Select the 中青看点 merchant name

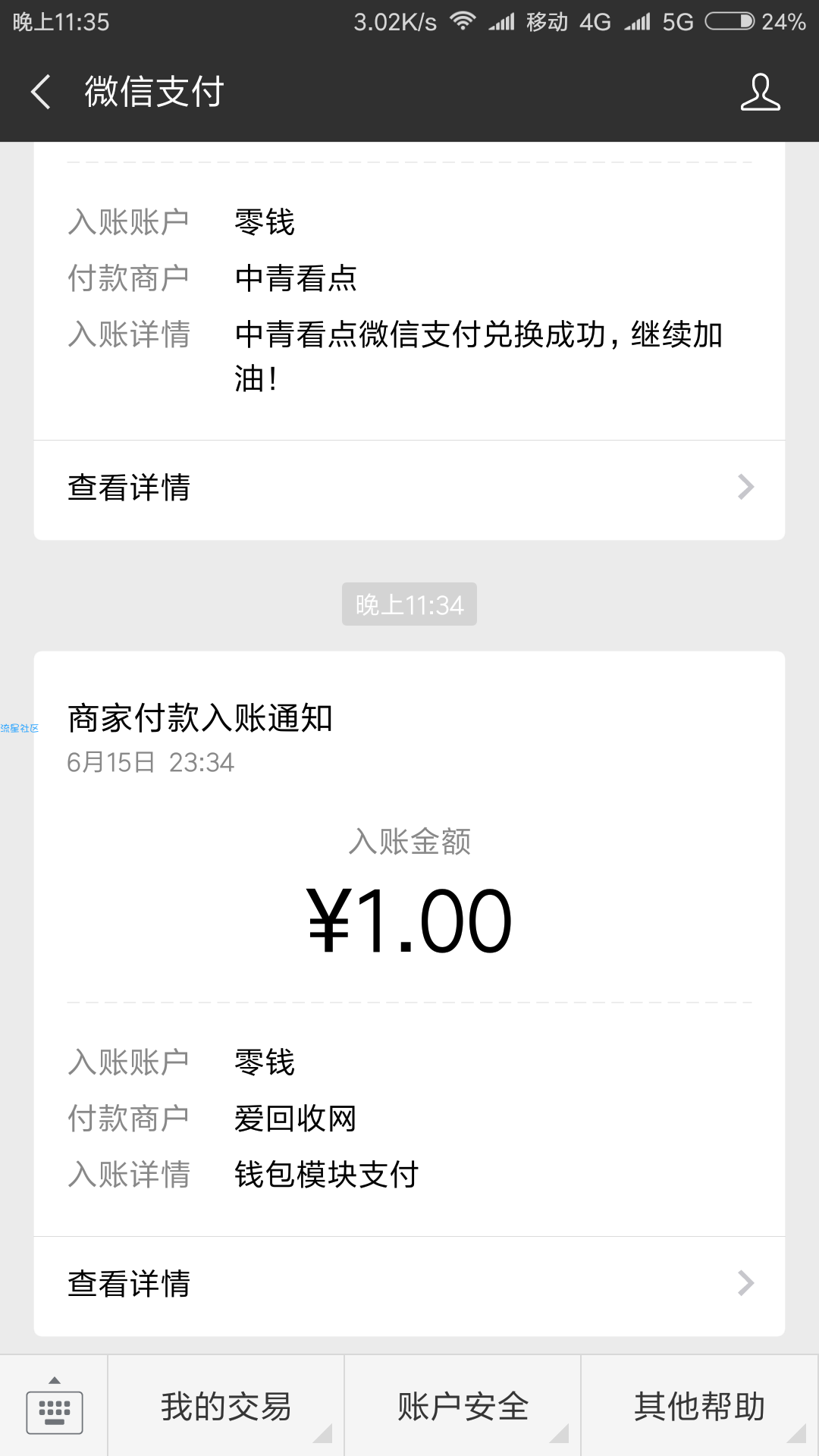pyautogui.click(x=296, y=278)
